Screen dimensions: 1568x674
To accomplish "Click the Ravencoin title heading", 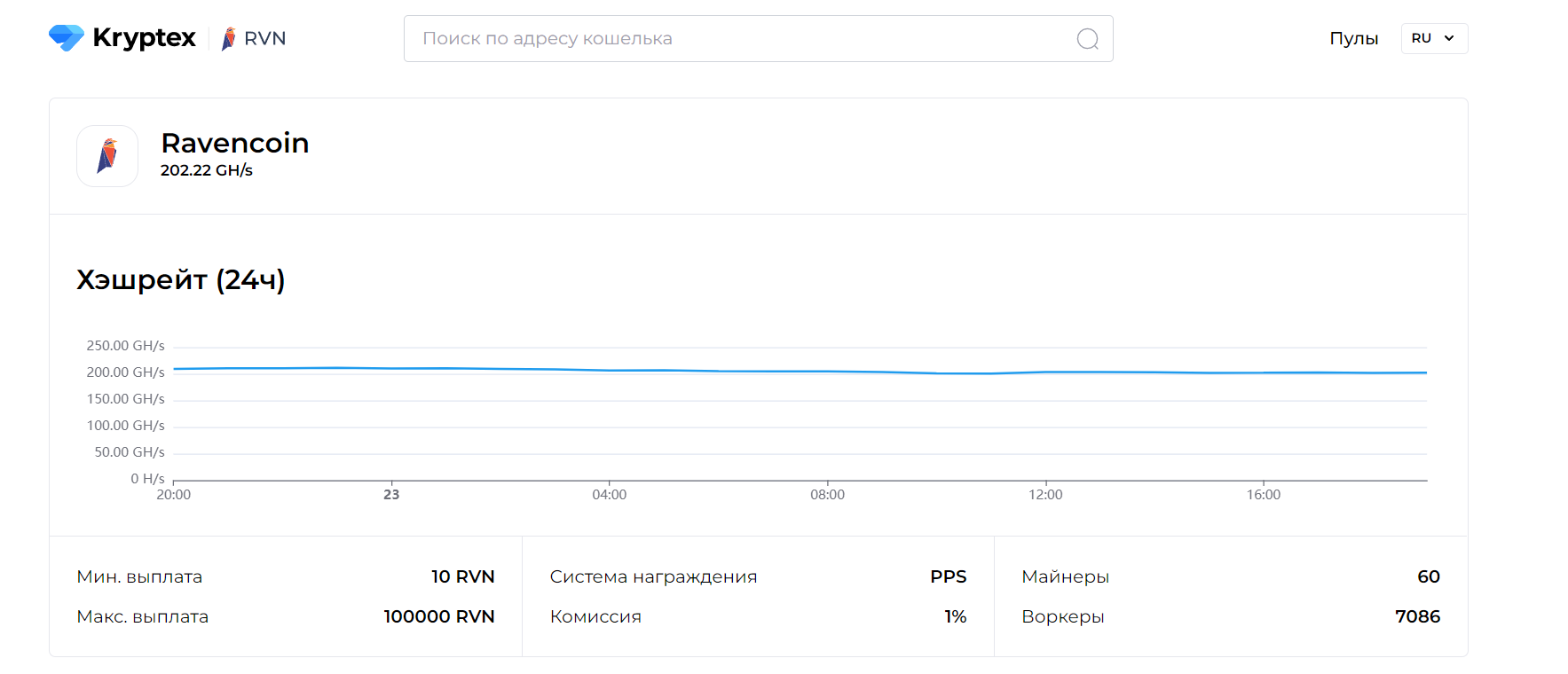I will tap(234, 143).
